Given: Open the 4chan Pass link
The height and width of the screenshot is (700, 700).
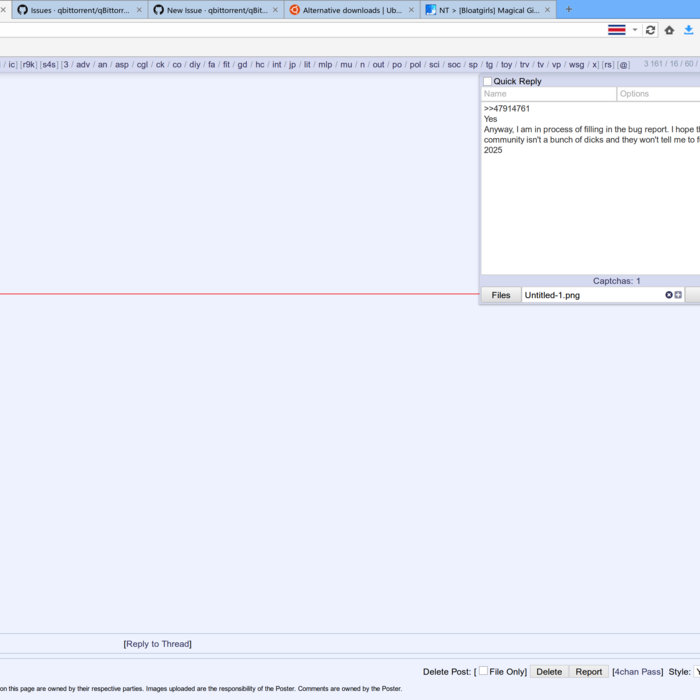Looking at the screenshot, I should [637, 672].
